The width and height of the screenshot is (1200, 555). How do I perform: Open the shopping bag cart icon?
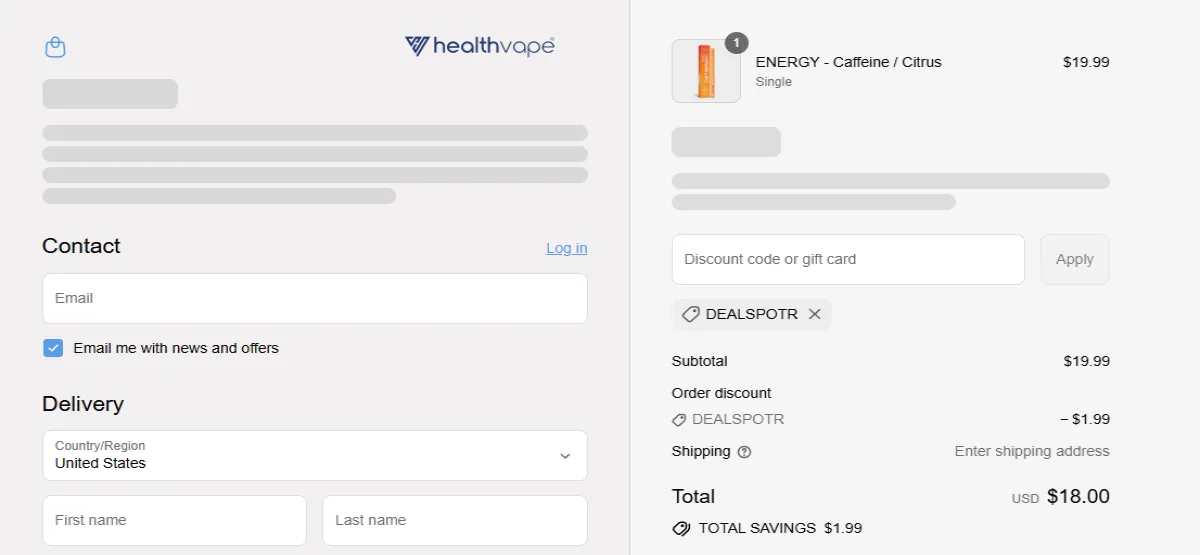[55, 47]
